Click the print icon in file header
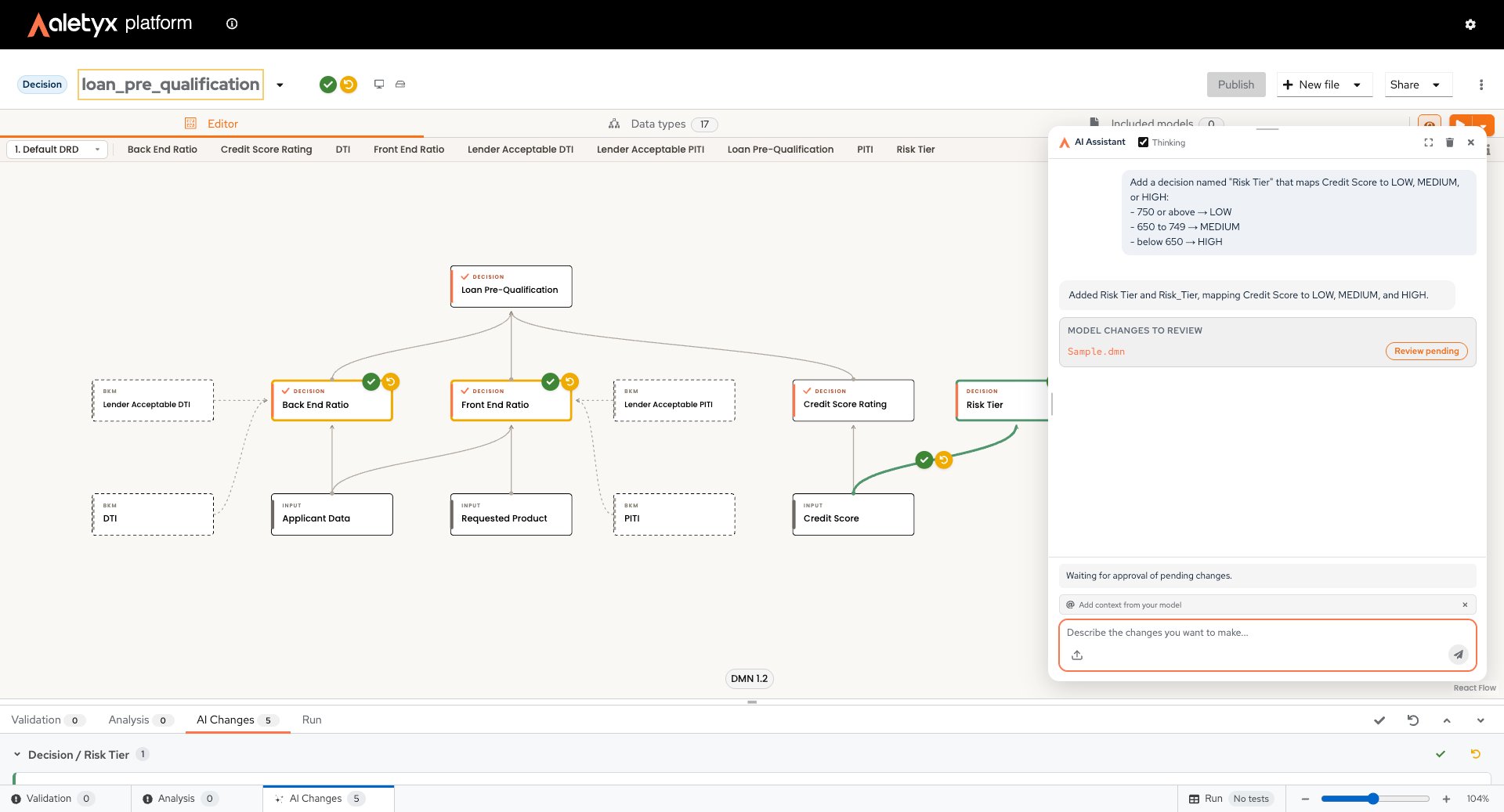This screenshot has height=812, width=1504. click(x=400, y=84)
